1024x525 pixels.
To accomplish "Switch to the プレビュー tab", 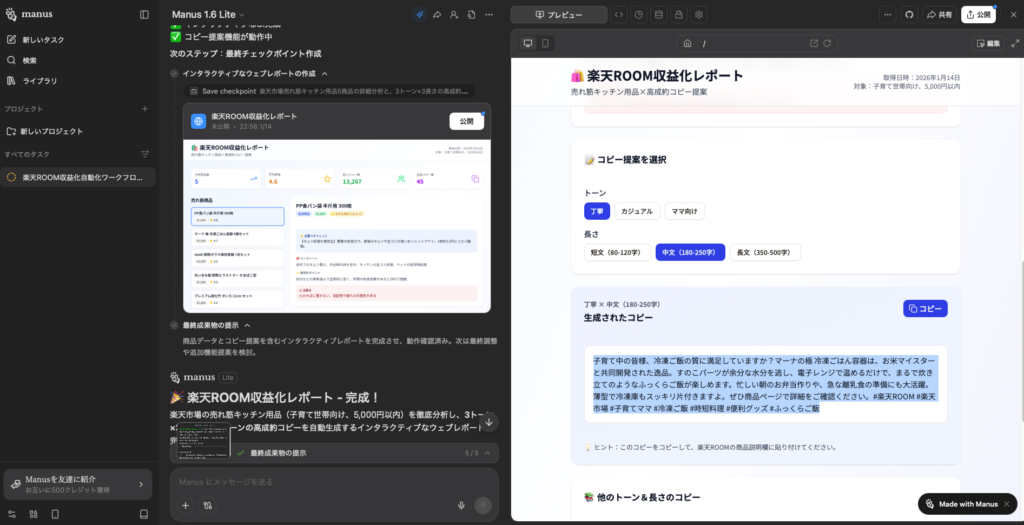I will click(559, 14).
